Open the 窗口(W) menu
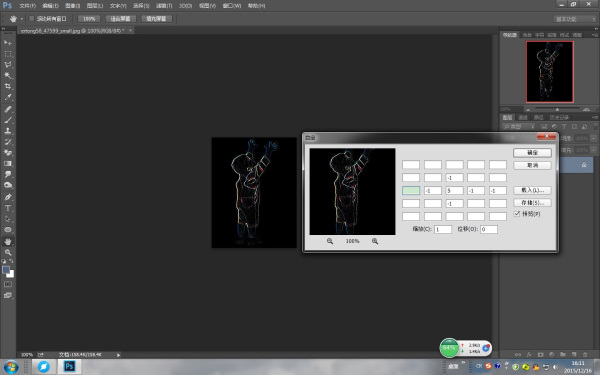Image resolution: width=600 pixels, height=375 pixels. pos(232,6)
